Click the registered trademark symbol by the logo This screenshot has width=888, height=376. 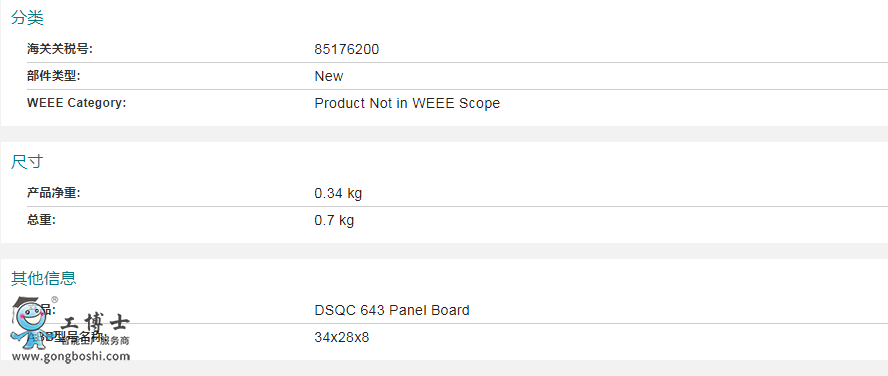click(54, 300)
